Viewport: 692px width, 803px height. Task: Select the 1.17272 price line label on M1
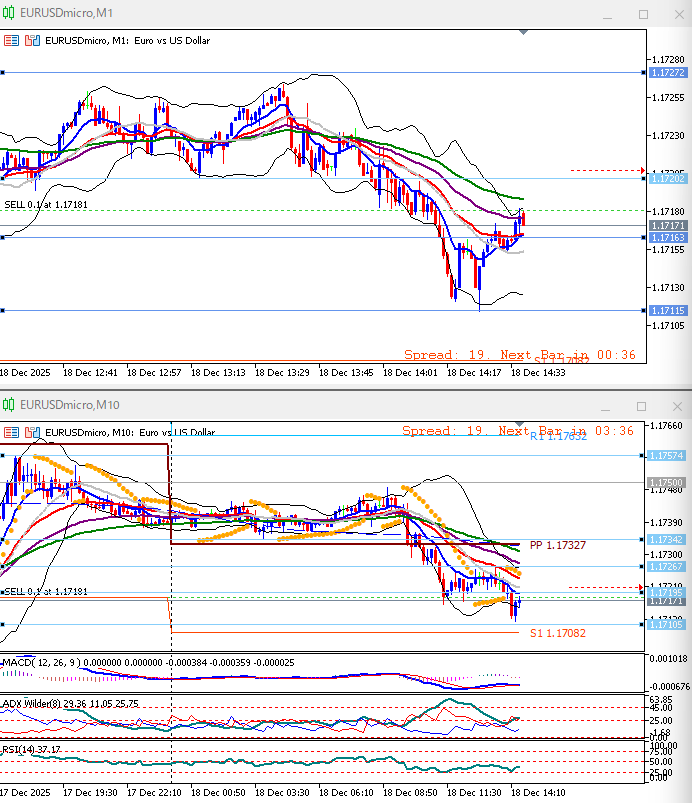pyautogui.click(x=667, y=73)
